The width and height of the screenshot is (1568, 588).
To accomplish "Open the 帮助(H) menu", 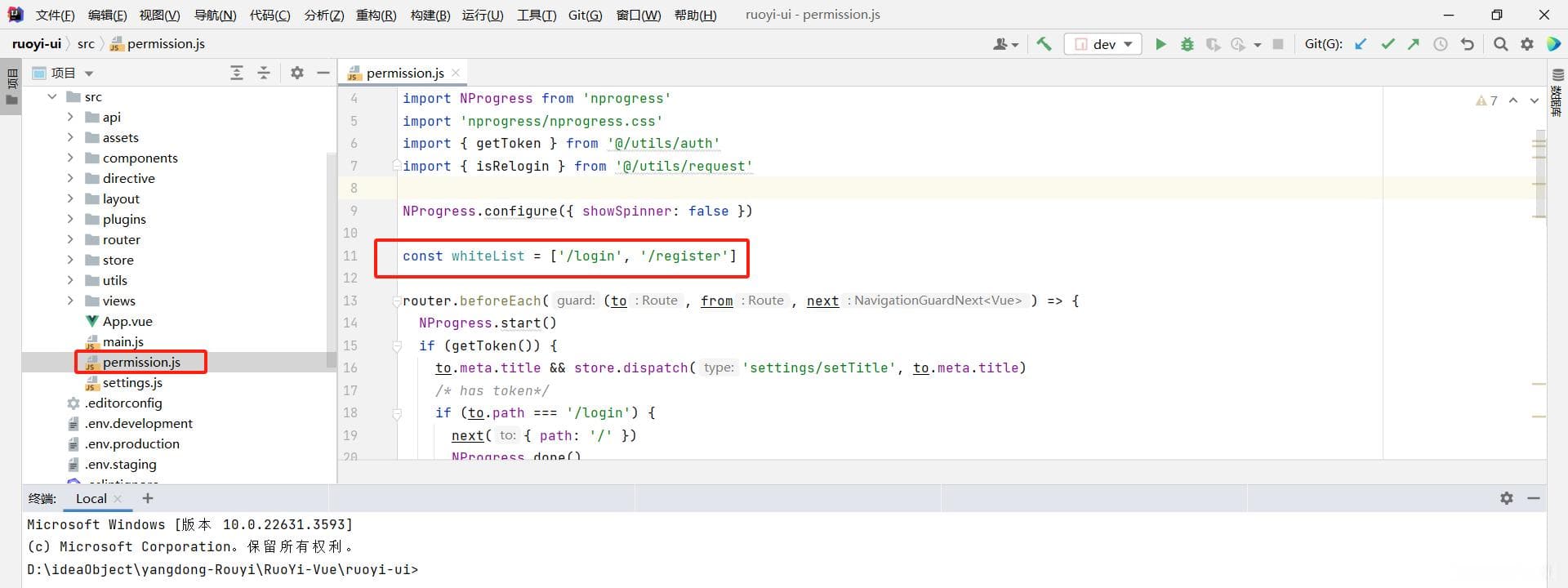I will point(696,15).
